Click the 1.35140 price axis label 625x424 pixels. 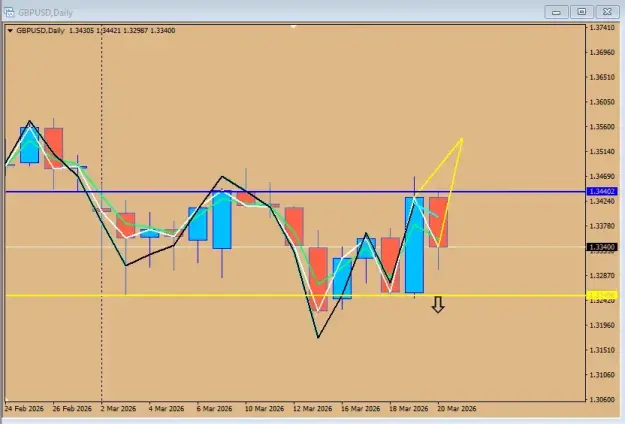[602, 151]
